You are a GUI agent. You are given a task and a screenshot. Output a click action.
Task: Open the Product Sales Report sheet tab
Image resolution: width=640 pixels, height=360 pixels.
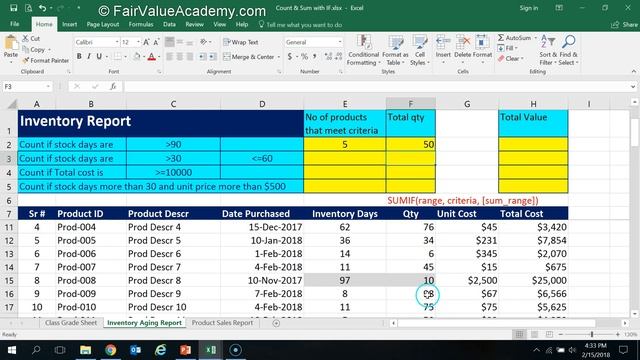pyautogui.click(x=222, y=323)
